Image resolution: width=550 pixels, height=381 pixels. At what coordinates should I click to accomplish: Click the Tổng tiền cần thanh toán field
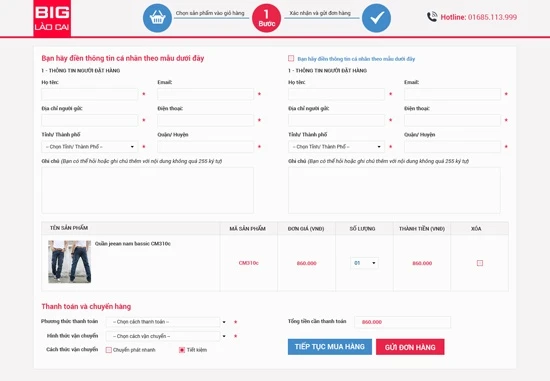click(x=402, y=322)
